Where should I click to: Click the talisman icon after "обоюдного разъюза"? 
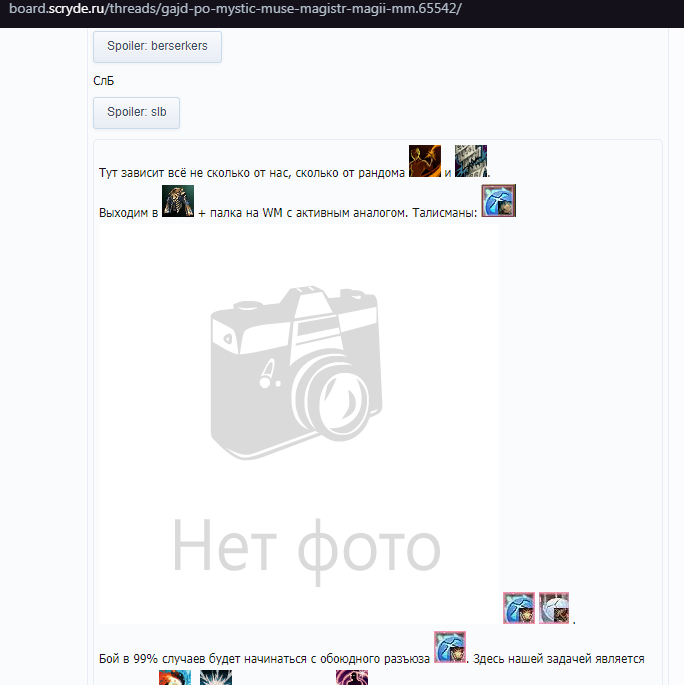click(450, 647)
